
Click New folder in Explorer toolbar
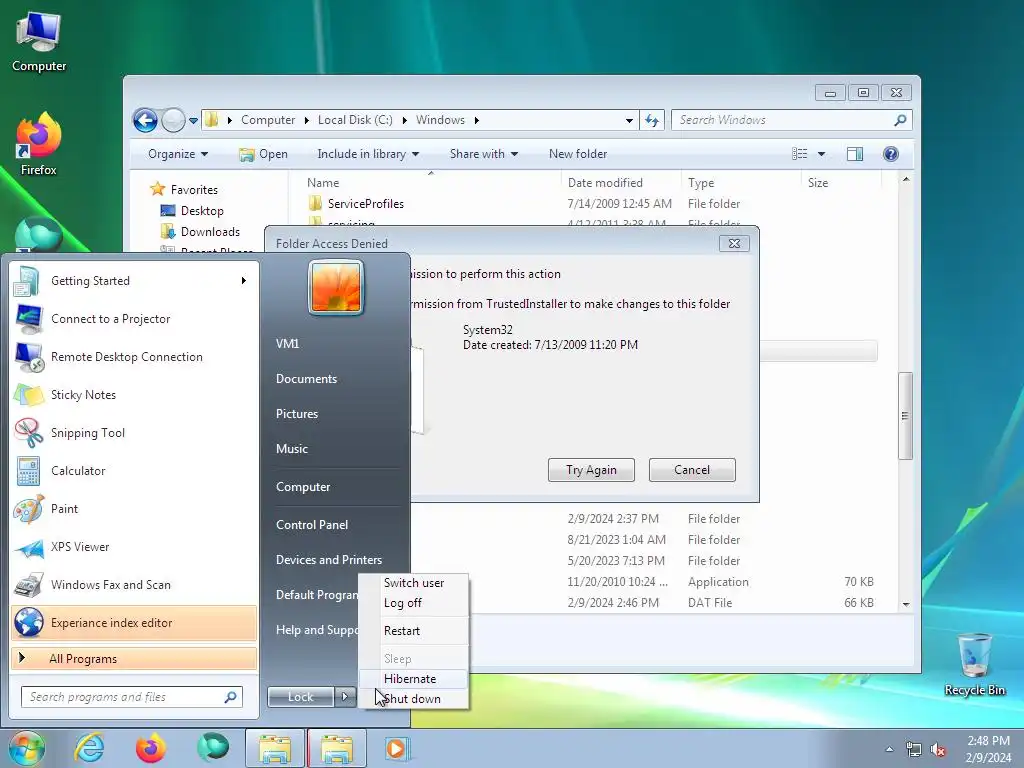(578, 154)
